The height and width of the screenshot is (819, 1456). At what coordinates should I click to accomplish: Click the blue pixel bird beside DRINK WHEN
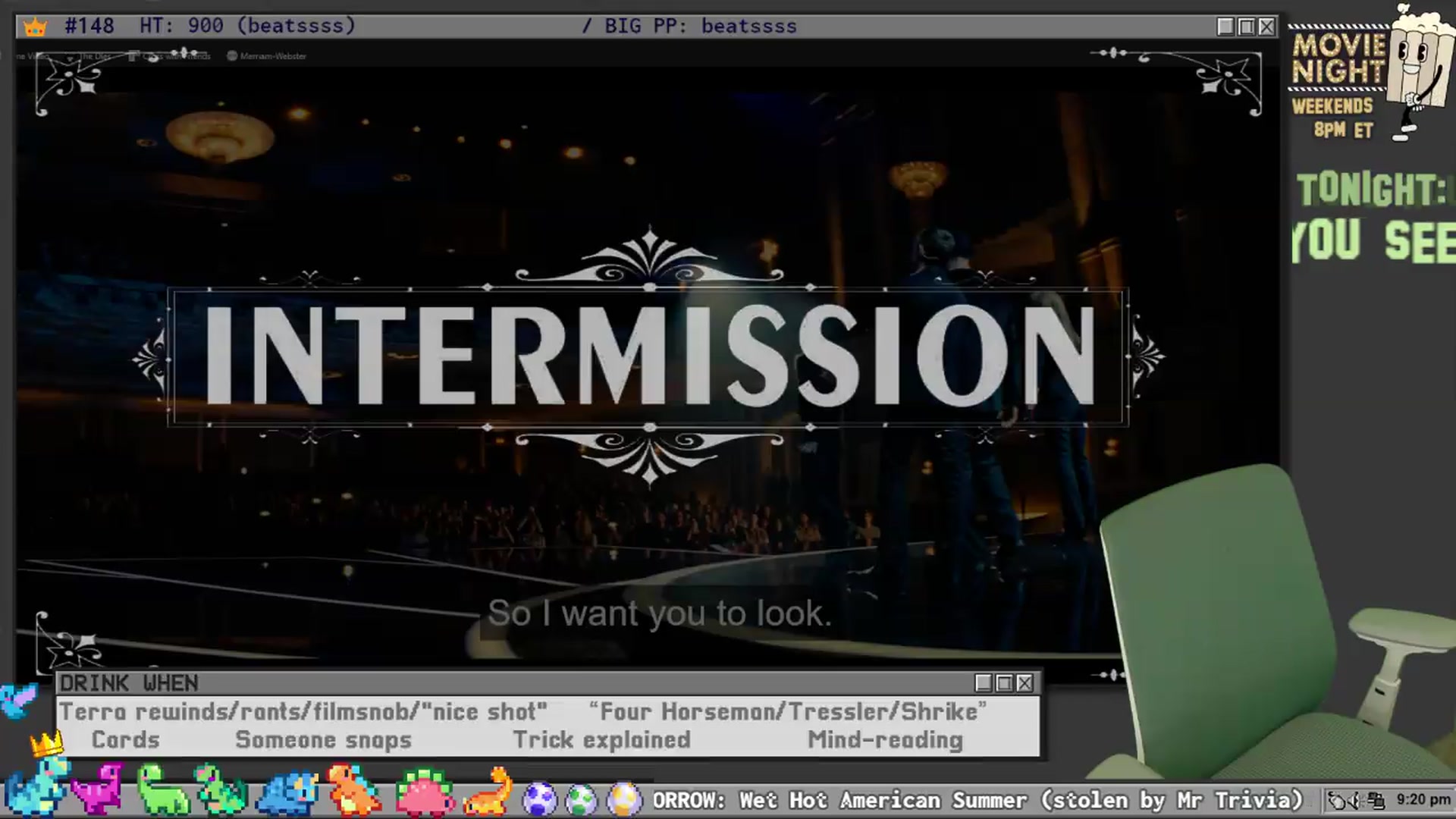[18, 700]
